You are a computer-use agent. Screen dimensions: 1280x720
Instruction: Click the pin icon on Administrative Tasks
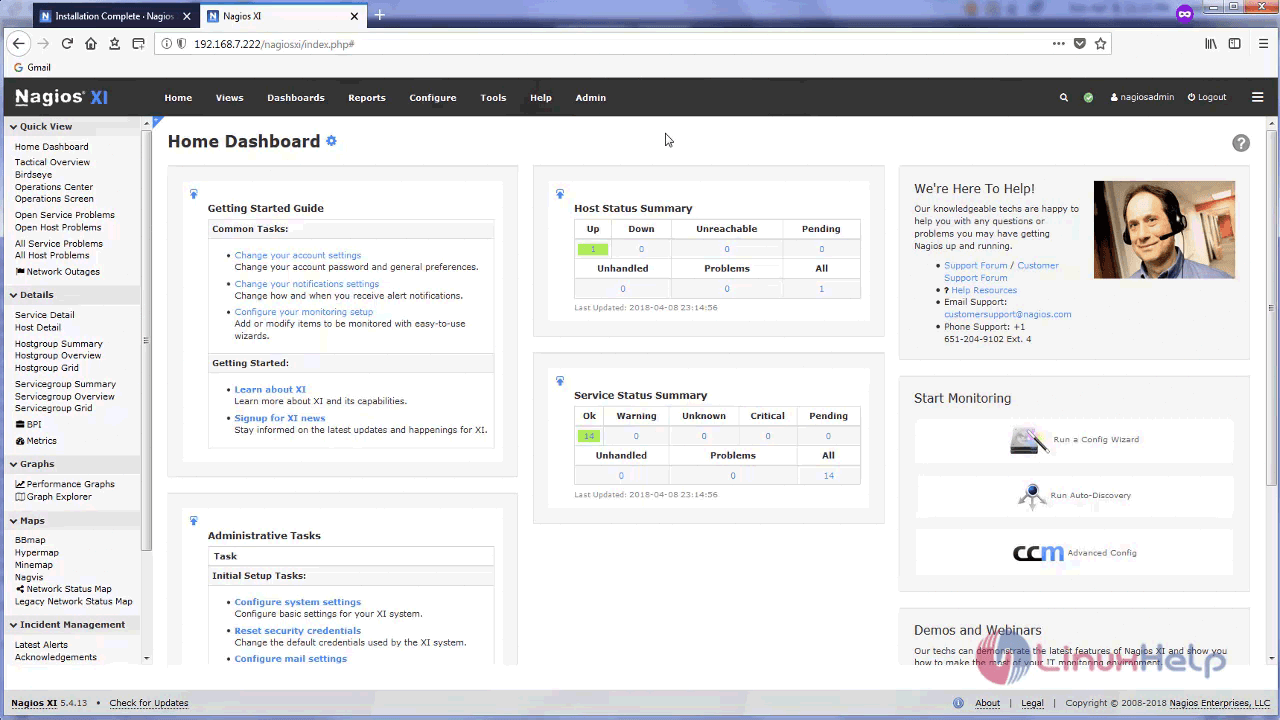tap(194, 521)
